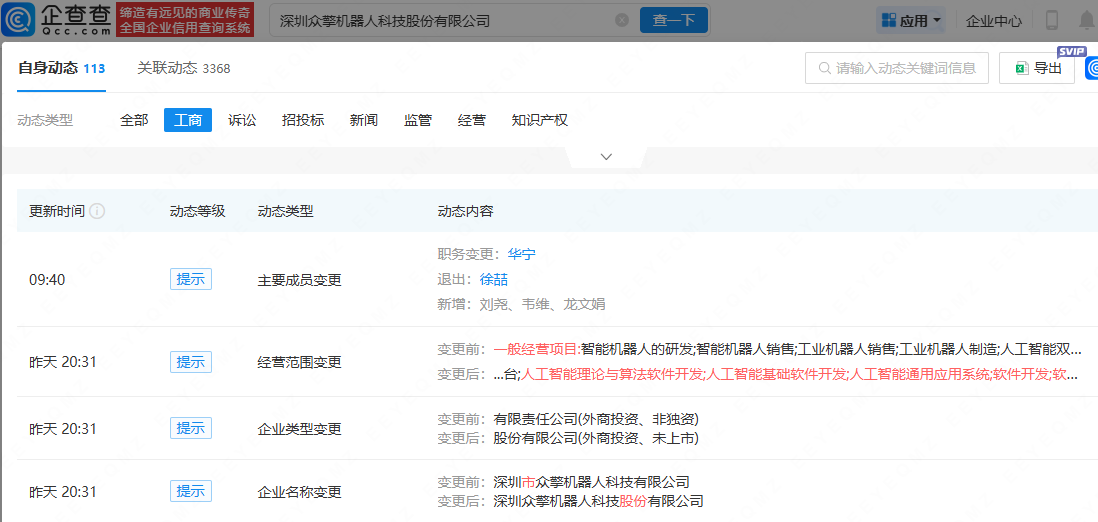
Task: Click the info icon beside 更新时间
Action: click(97, 211)
